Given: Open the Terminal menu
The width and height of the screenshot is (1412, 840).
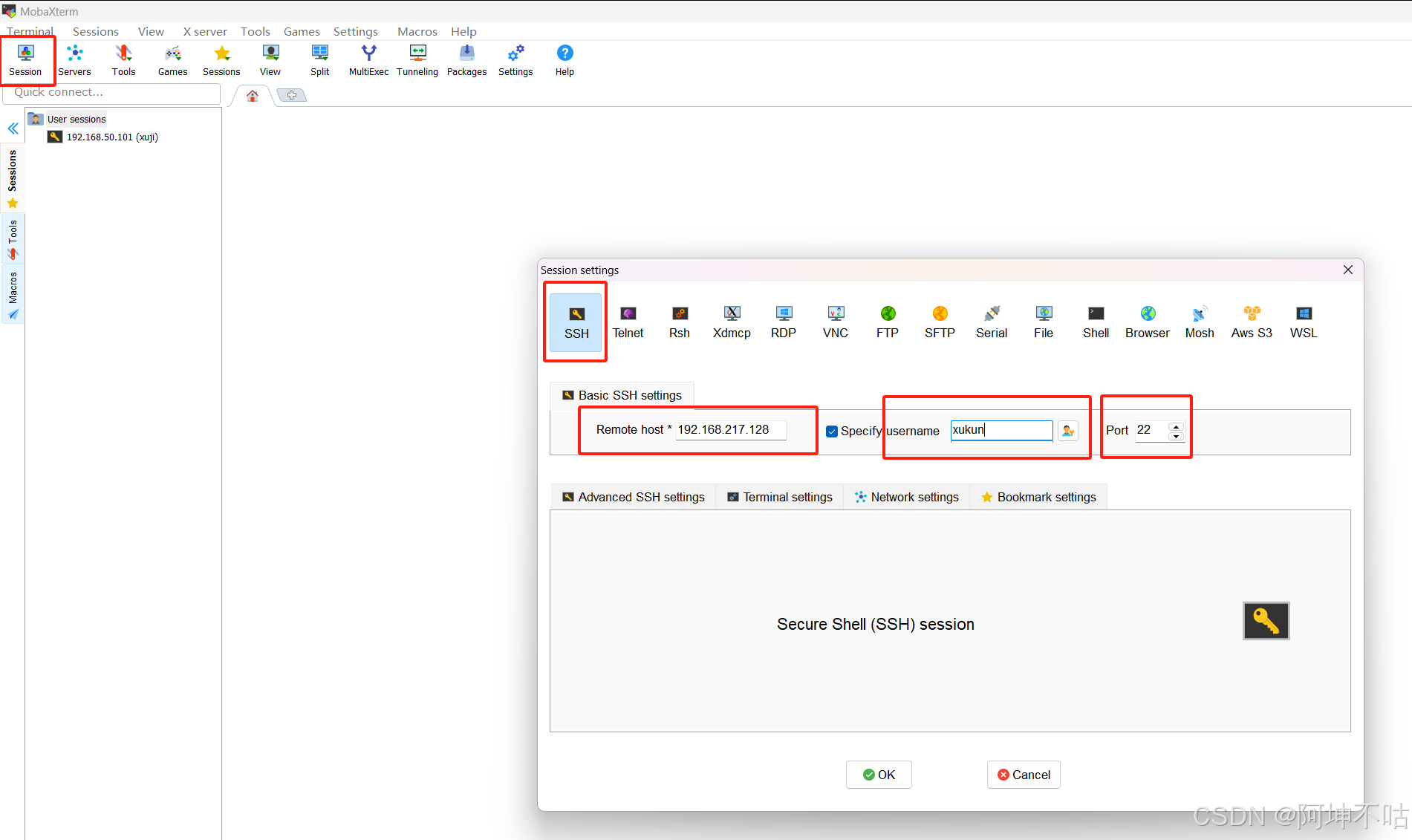Looking at the screenshot, I should 30,31.
